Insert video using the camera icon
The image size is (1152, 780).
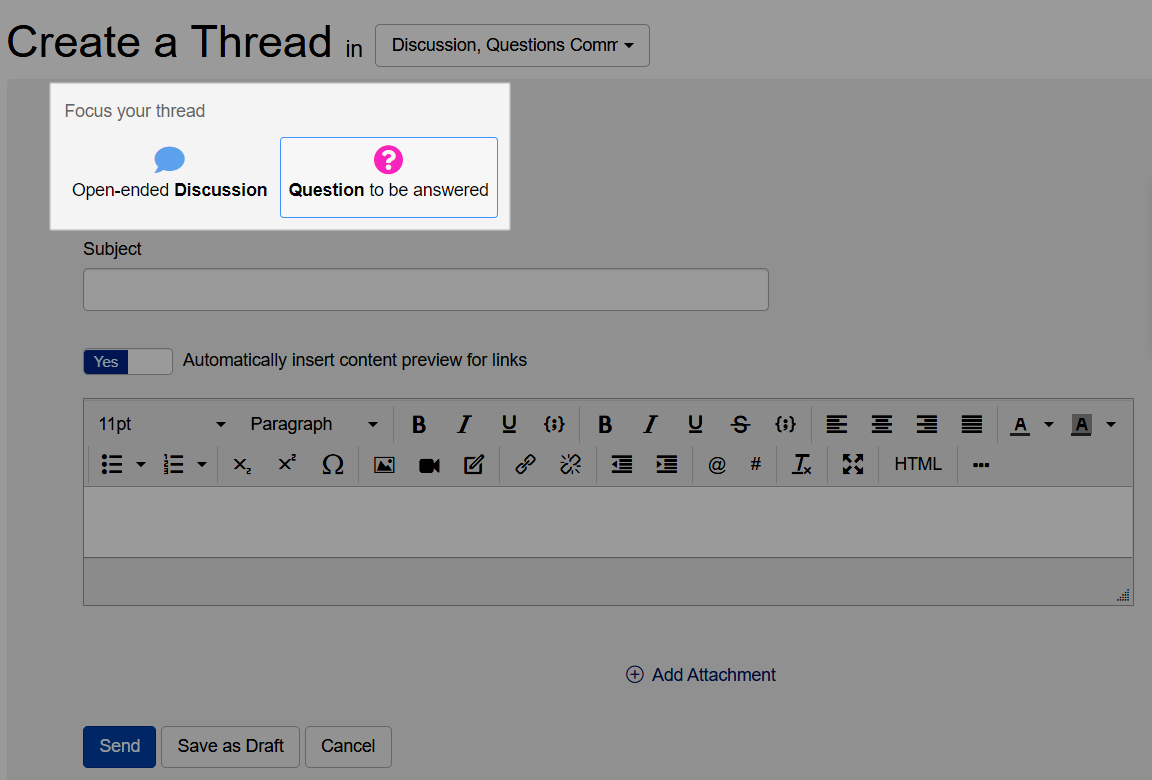tap(429, 464)
